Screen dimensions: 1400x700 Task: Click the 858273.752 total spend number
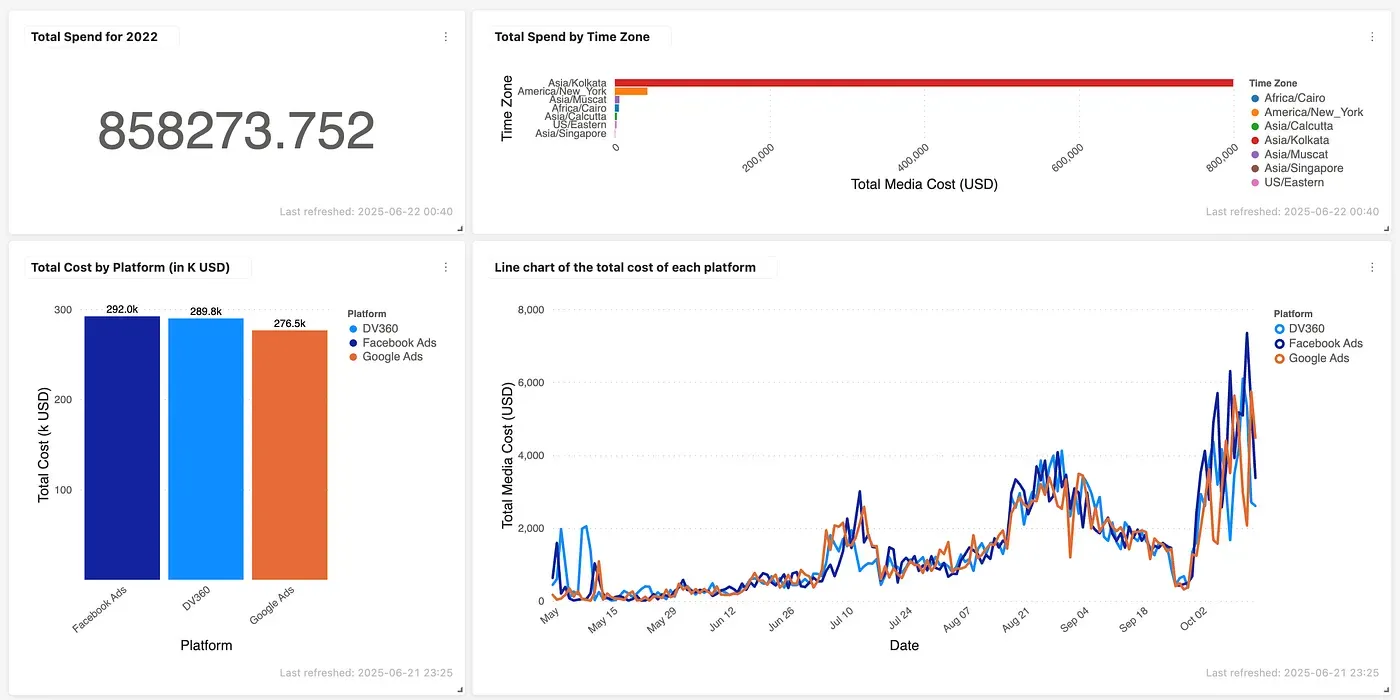pos(236,131)
